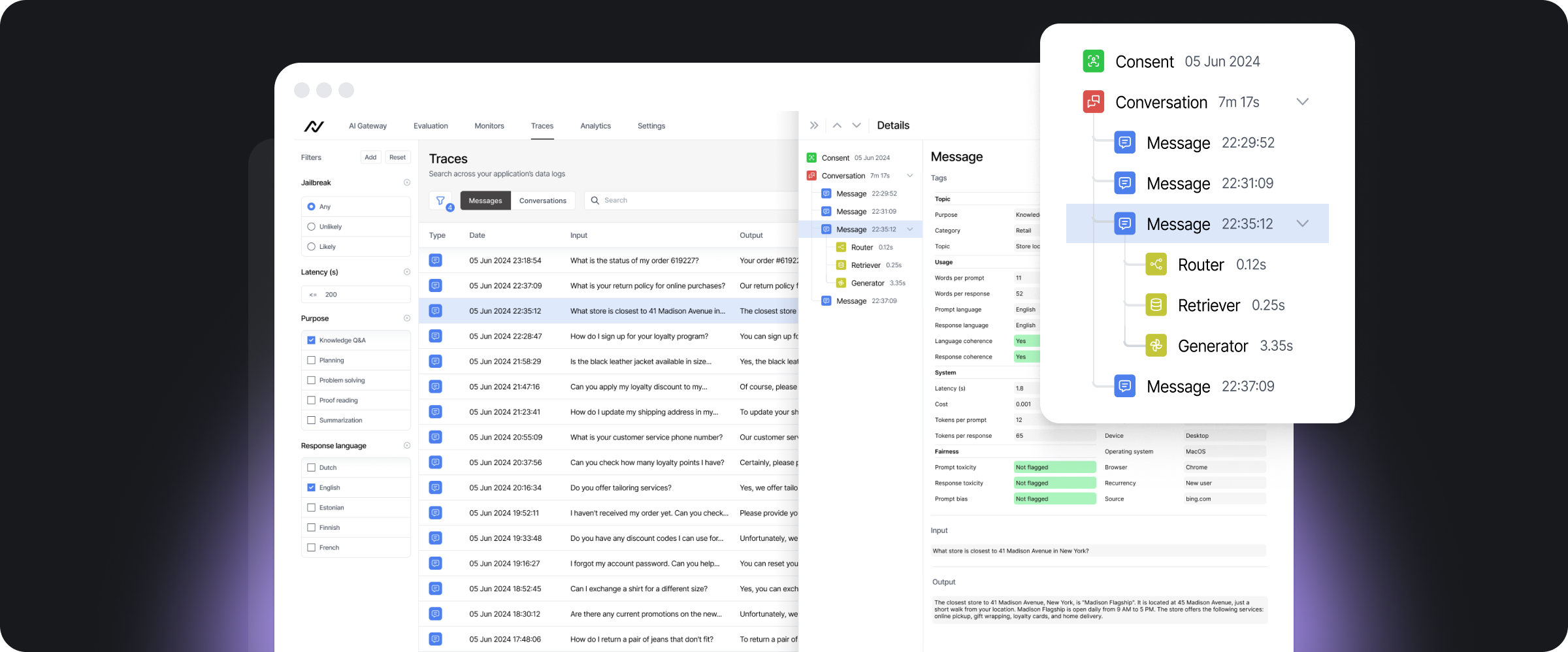The height and width of the screenshot is (652, 1568).
Task: Click the Retriever icon in the Details tree
Action: (841, 265)
